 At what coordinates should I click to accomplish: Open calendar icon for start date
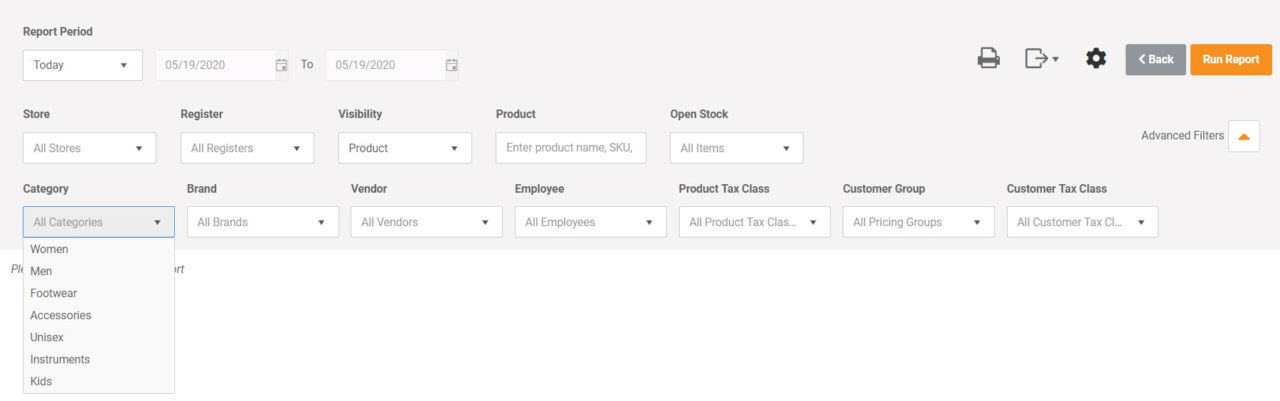pyautogui.click(x=281, y=65)
